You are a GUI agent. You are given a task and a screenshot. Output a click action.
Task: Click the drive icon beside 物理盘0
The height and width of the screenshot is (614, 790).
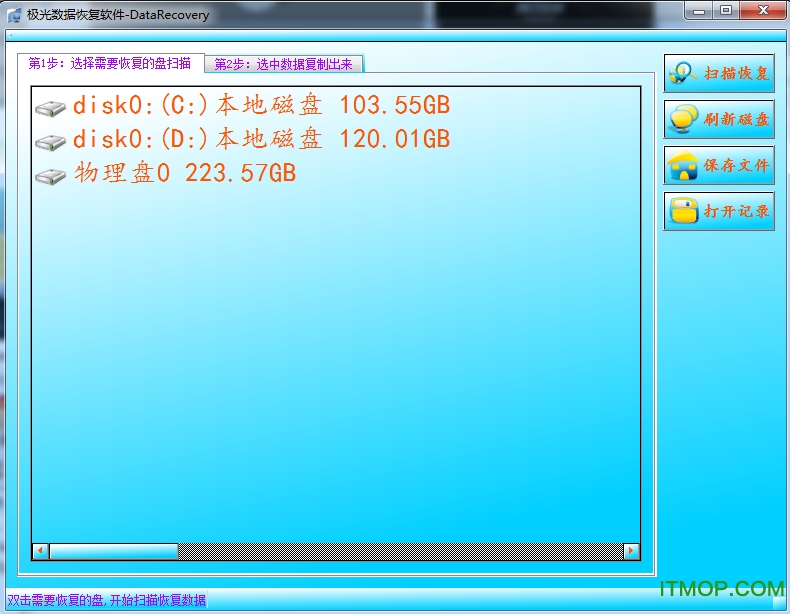(50, 176)
